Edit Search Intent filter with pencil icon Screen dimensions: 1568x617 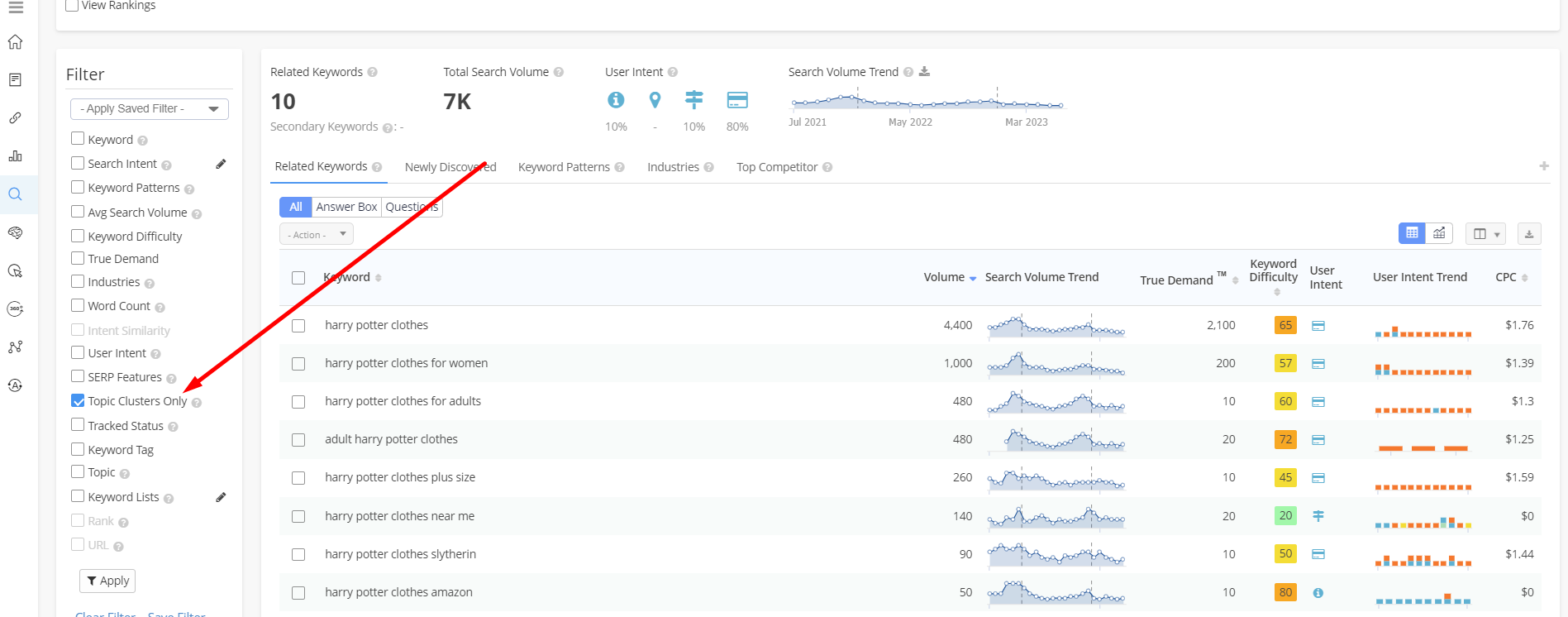[221, 164]
